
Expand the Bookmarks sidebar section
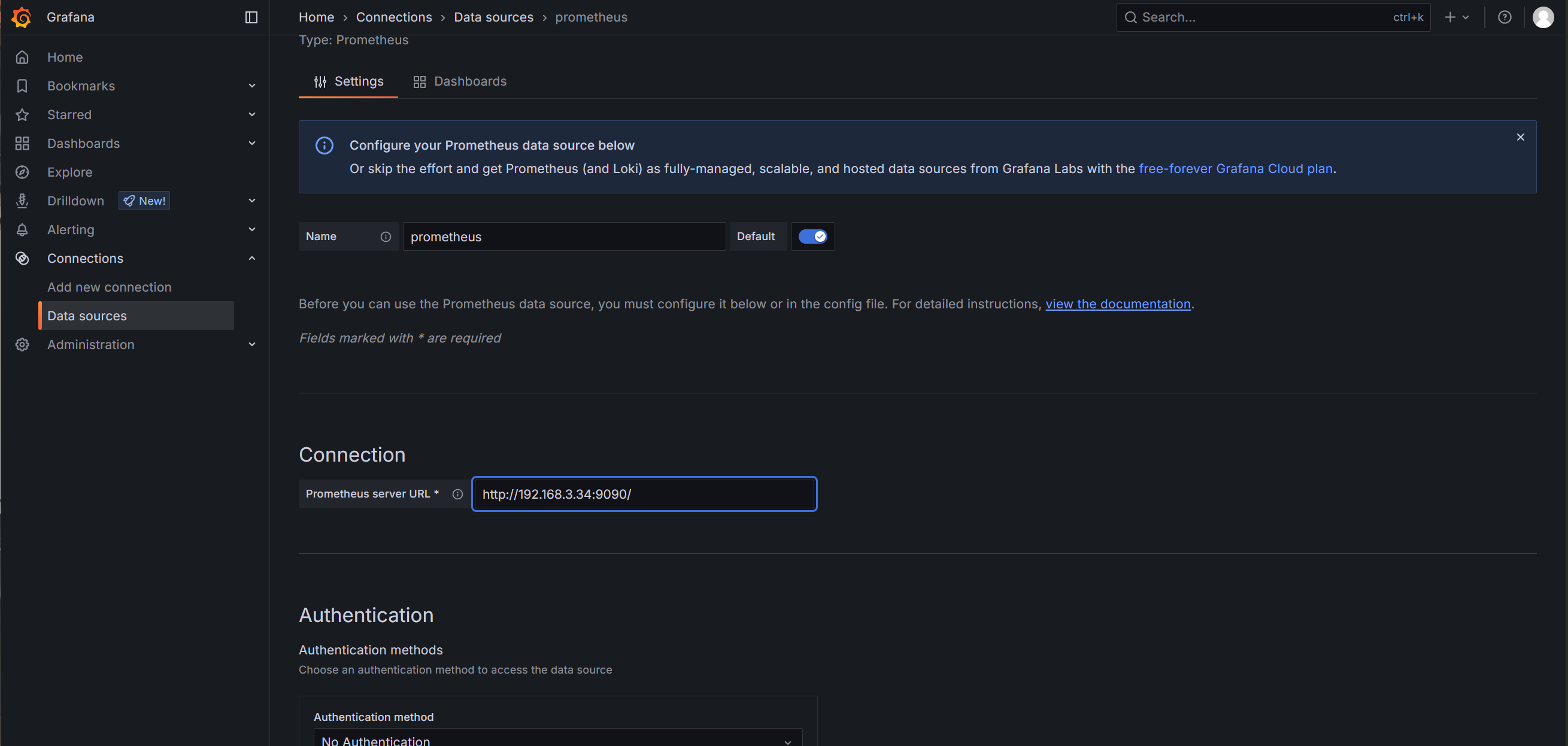point(251,86)
